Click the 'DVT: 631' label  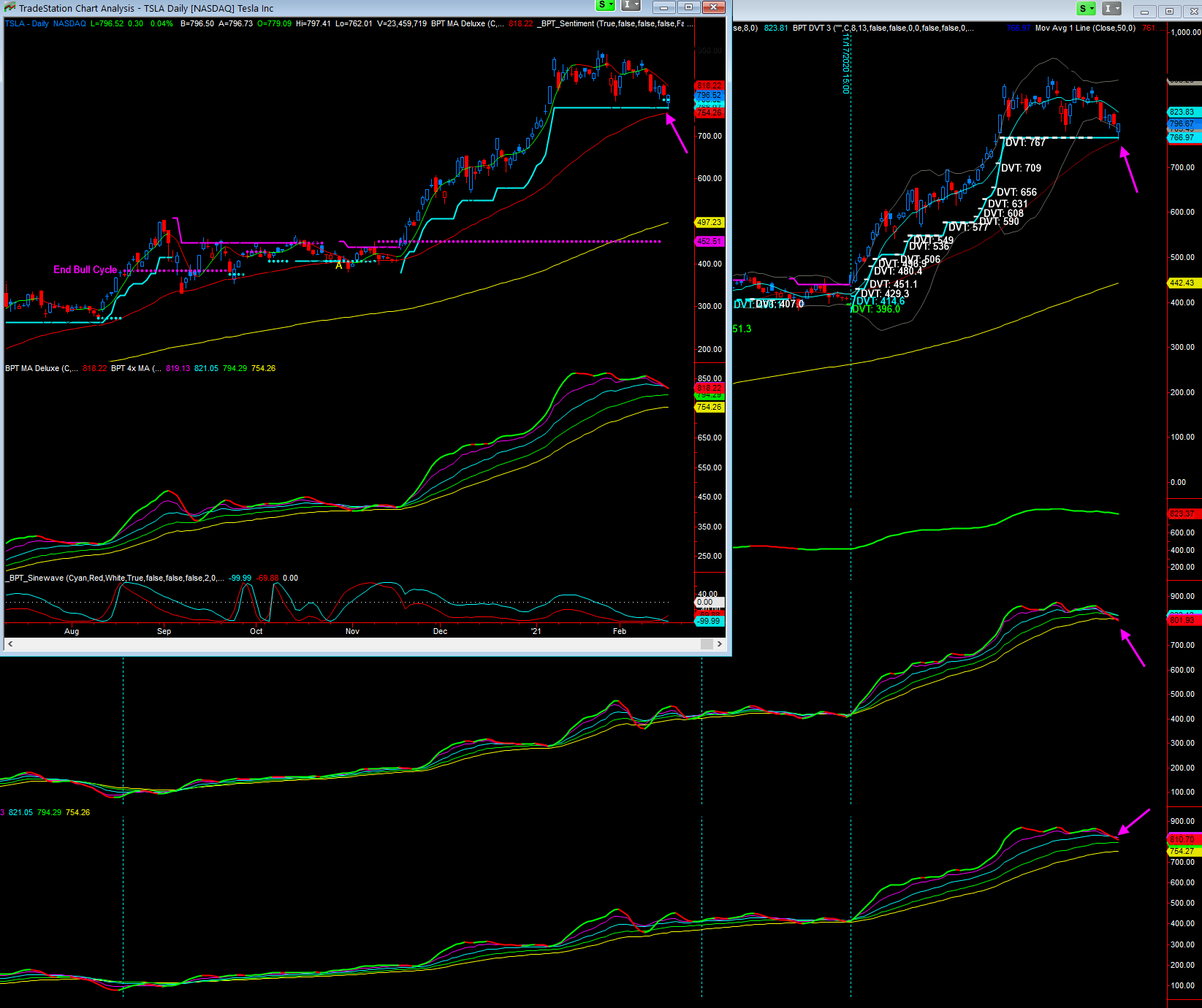[x=1008, y=204]
